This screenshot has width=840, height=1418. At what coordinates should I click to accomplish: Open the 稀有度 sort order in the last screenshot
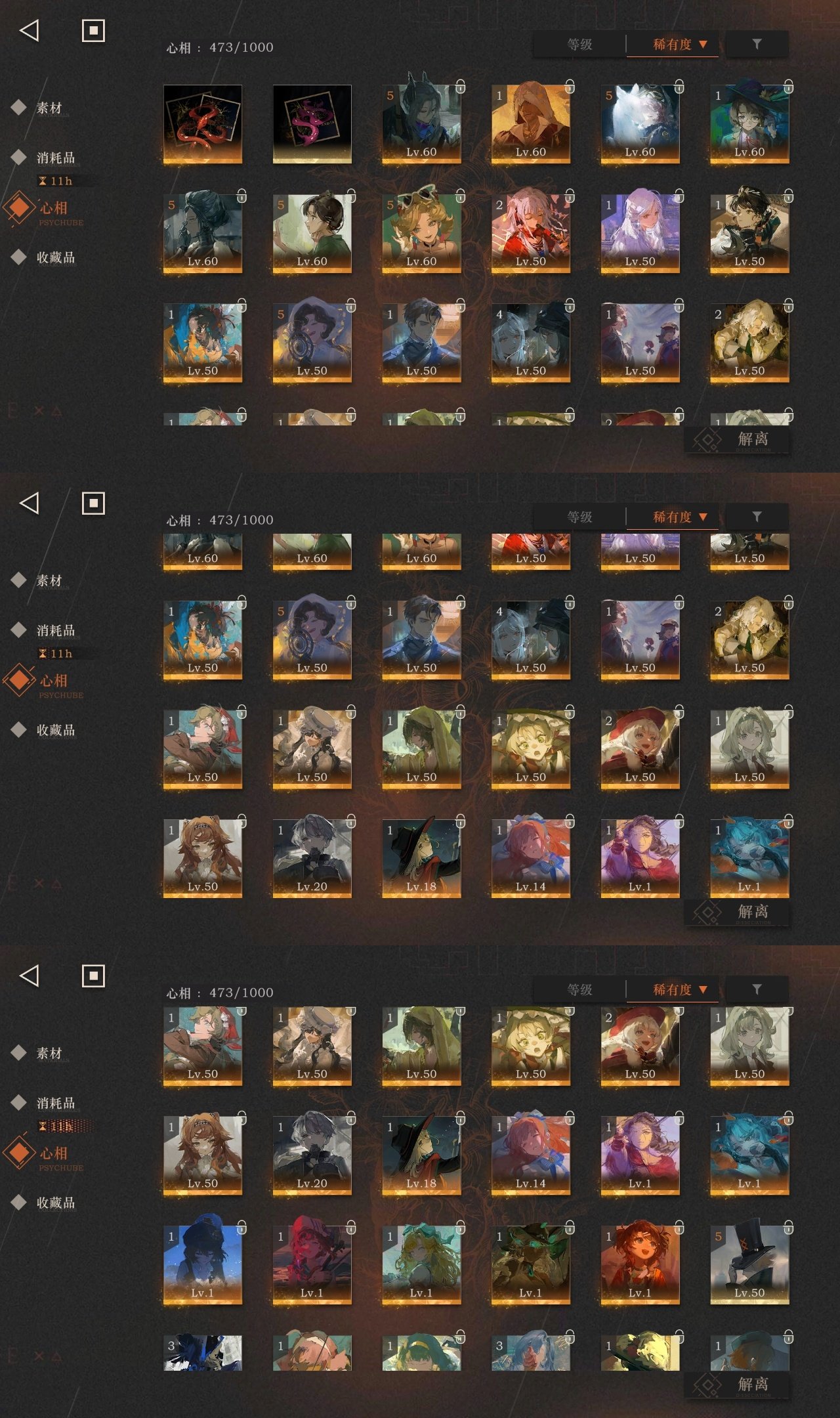(673, 989)
